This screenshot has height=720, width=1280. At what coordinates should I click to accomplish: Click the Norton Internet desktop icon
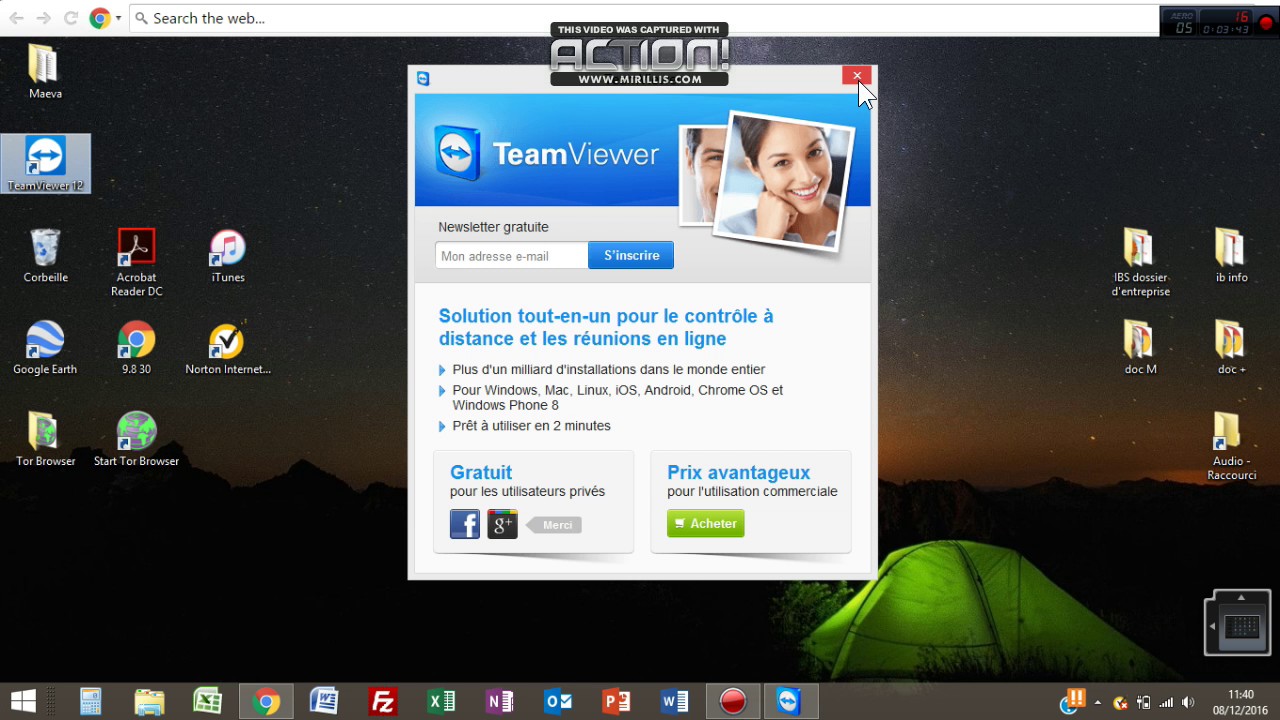coord(227,346)
